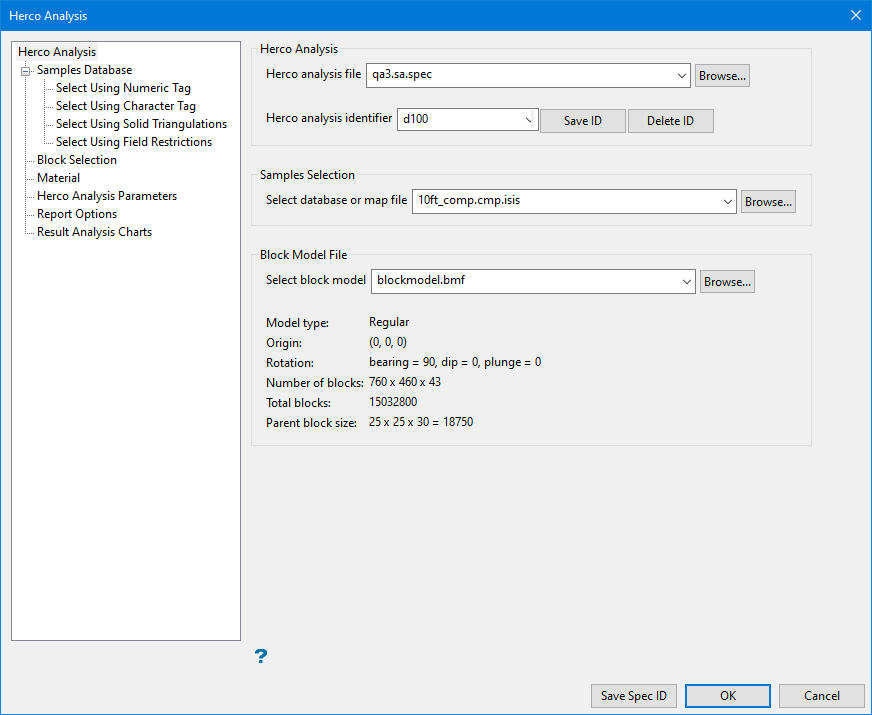This screenshot has height=715, width=872.
Task: Select Using Solid Triangulations tree item
Action: (x=141, y=124)
